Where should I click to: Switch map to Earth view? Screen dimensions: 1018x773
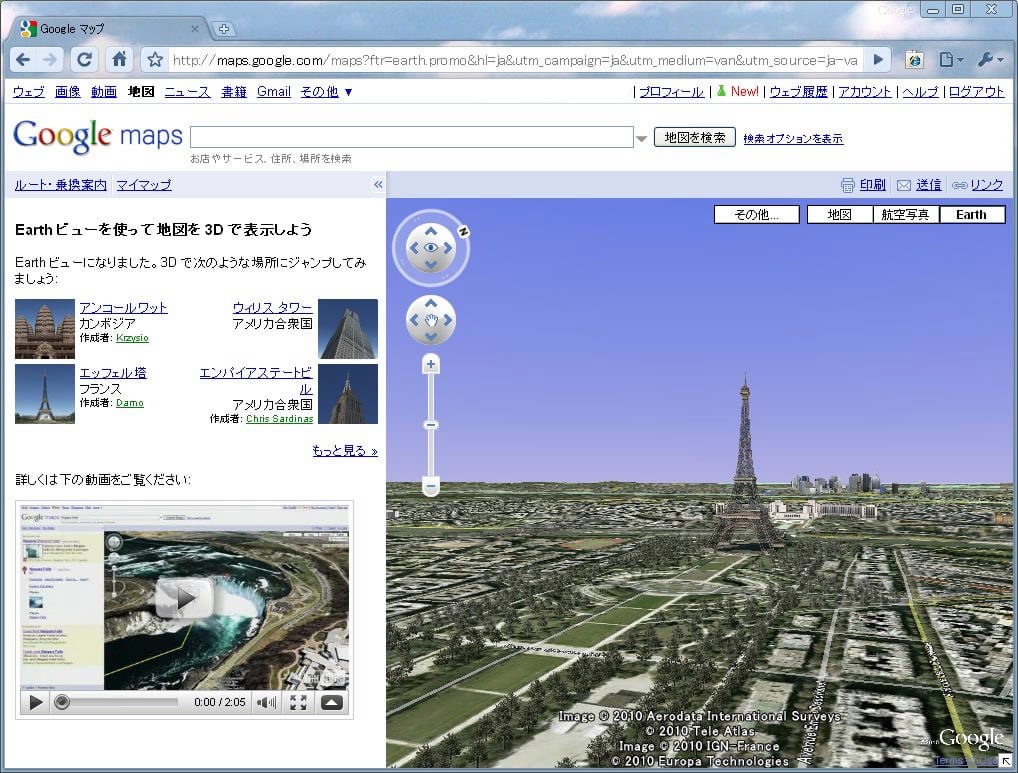coord(971,214)
